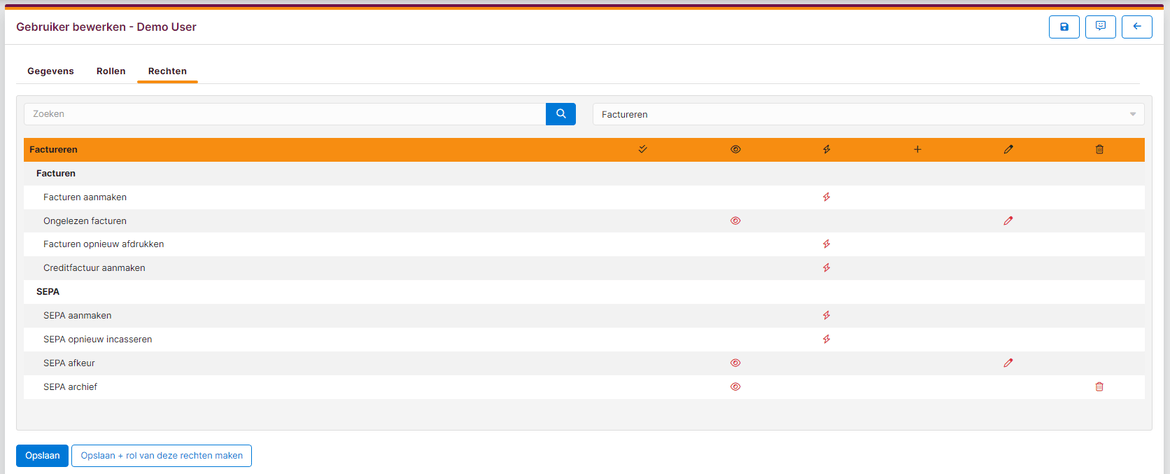Click the magnifier search button

coord(561,114)
